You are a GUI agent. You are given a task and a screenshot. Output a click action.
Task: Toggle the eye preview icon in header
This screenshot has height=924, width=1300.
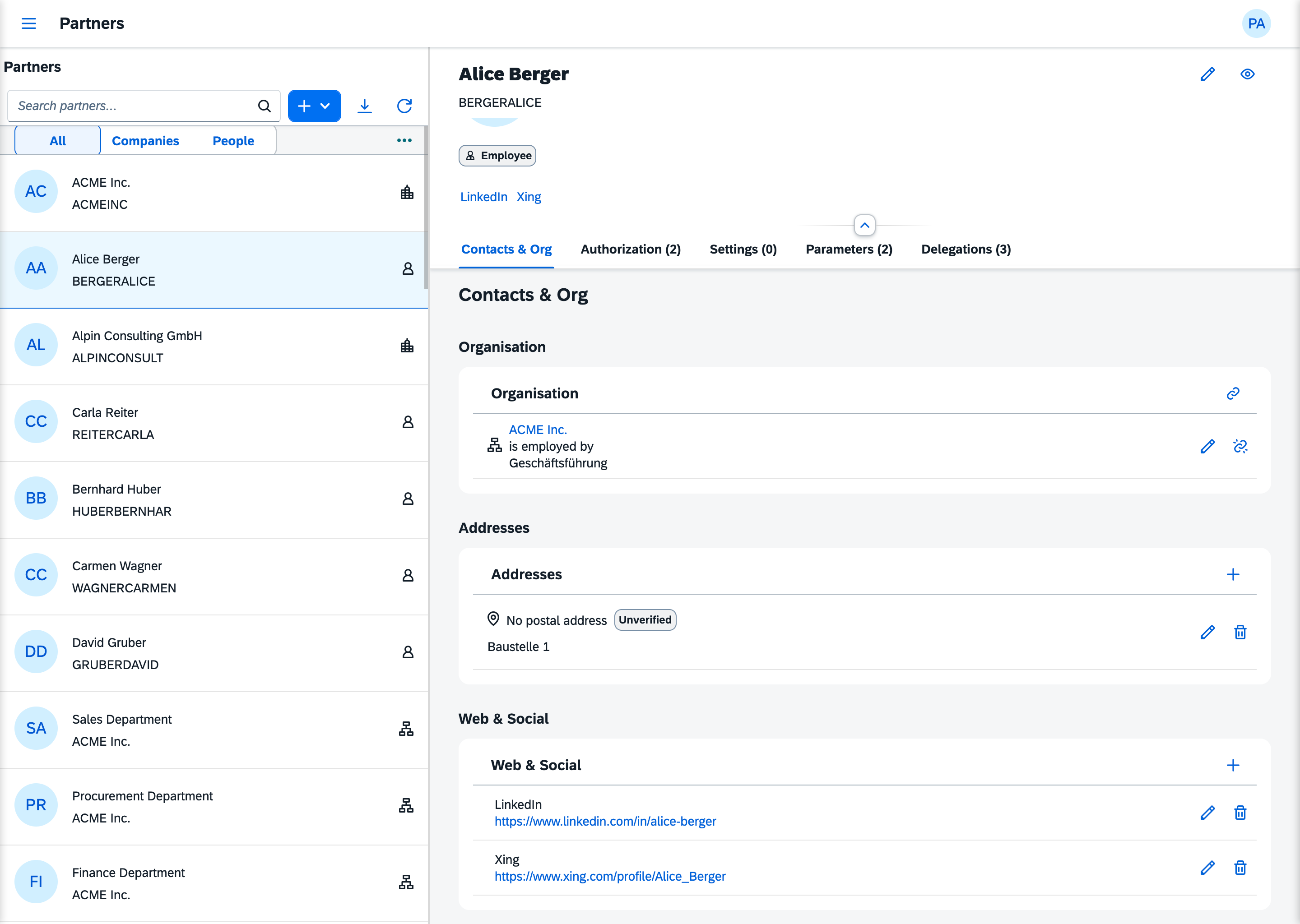click(x=1247, y=74)
